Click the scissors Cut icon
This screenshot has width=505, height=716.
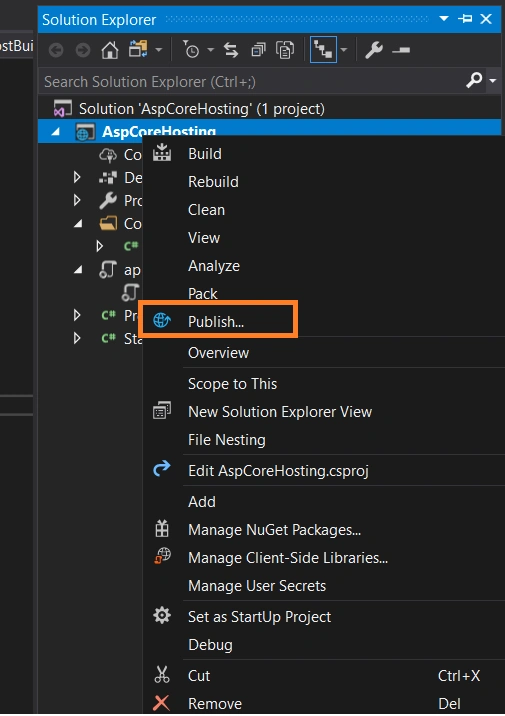tap(162, 674)
